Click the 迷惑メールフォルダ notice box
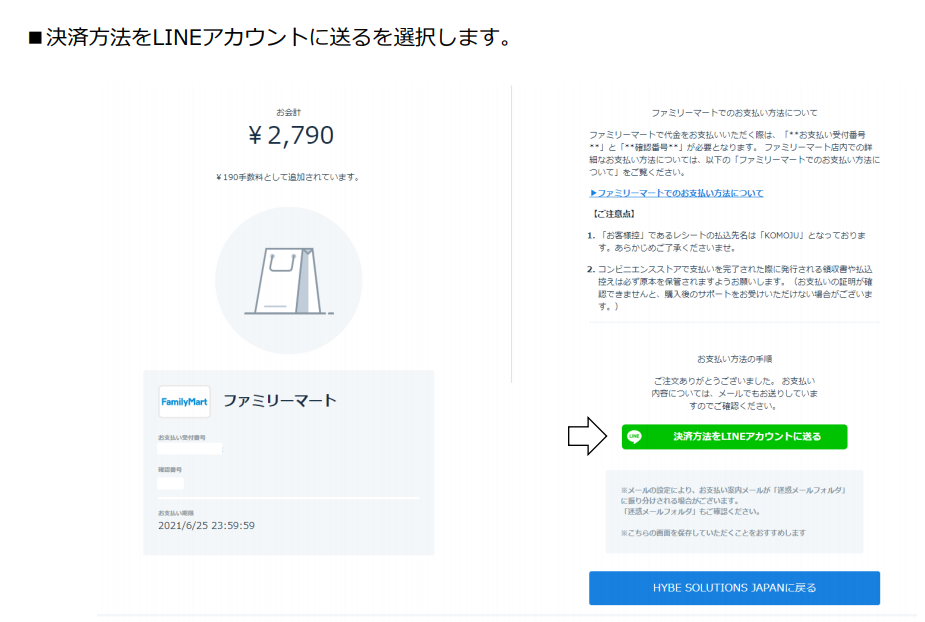925x622 pixels. pos(734,511)
